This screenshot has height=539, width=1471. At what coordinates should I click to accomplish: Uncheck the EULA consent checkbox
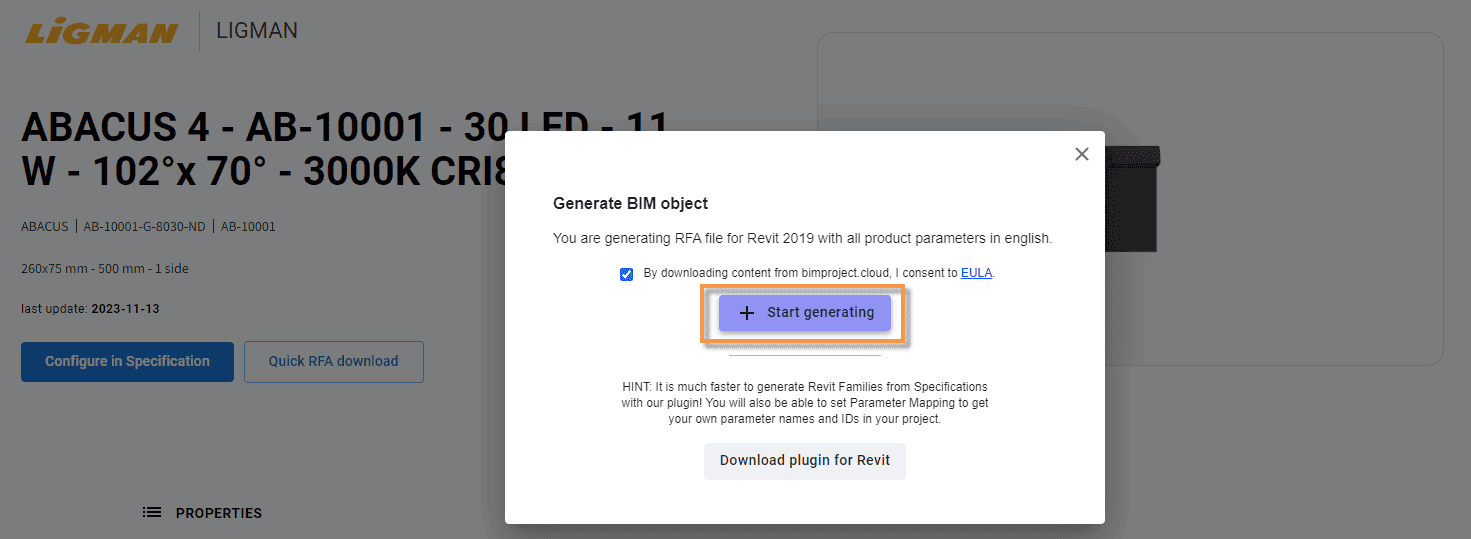pos(627,274)
